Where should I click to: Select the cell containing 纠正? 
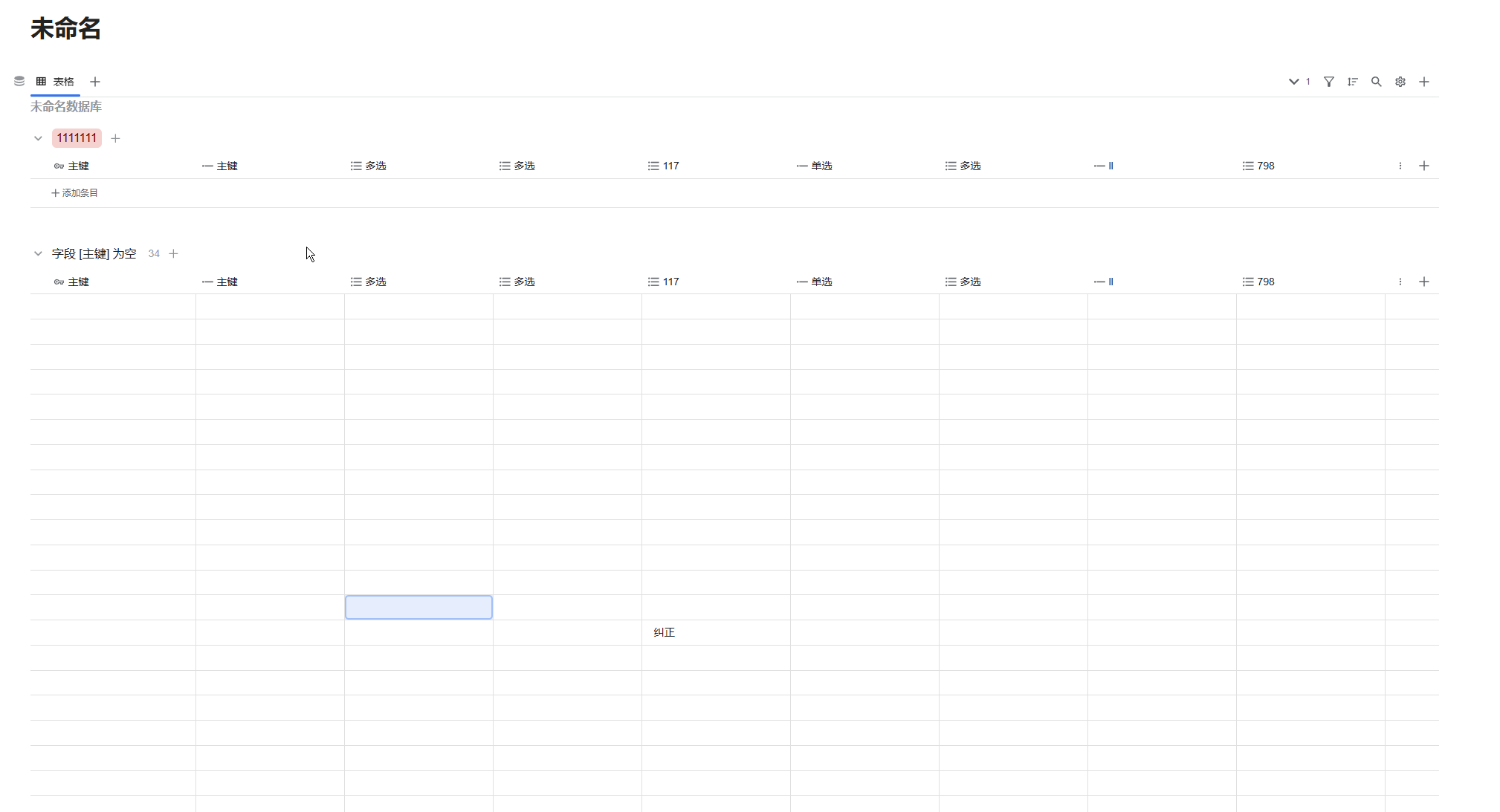tap(715, 632)
